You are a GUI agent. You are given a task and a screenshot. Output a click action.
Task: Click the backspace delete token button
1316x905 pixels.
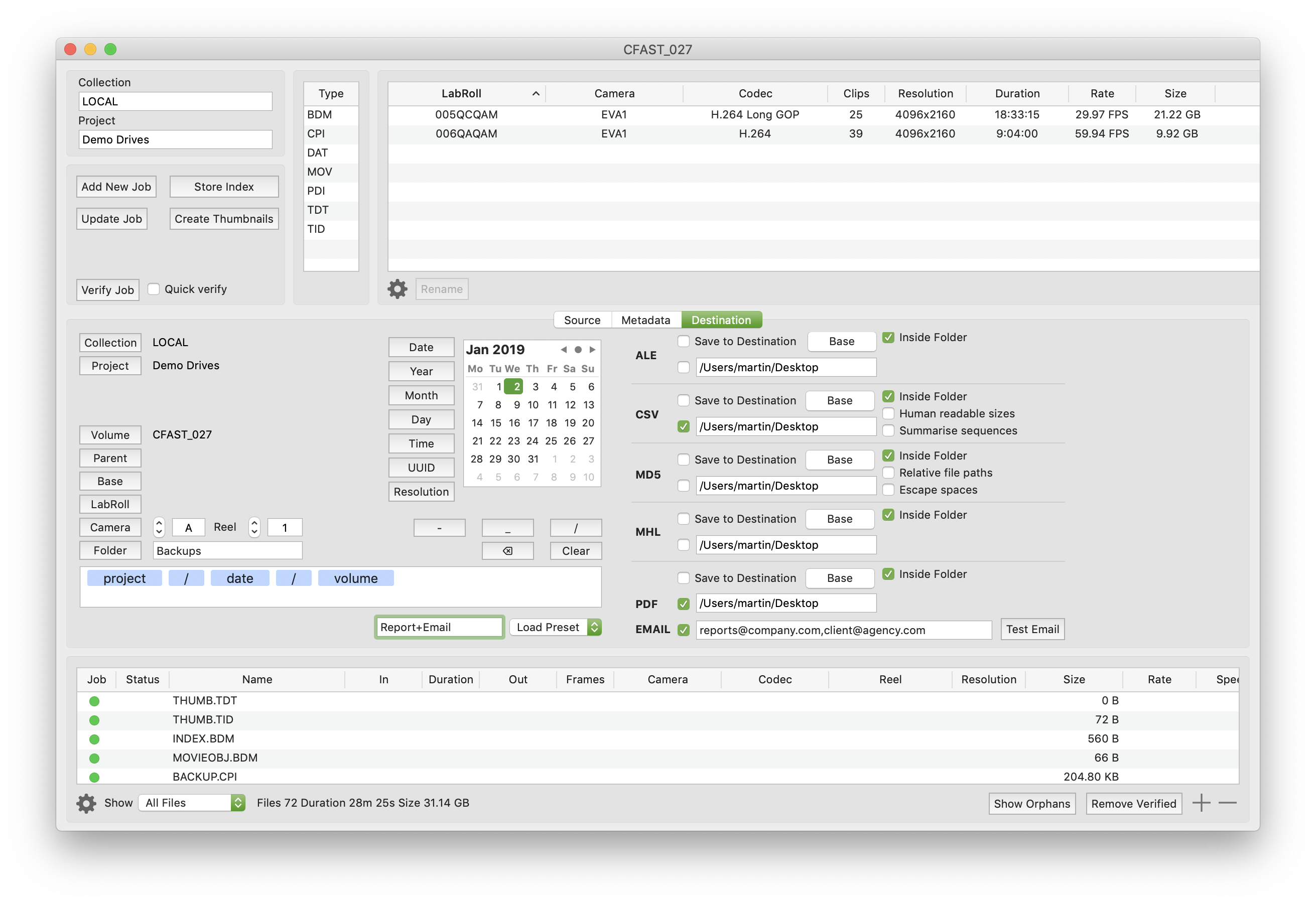click(x=507, y=551)
